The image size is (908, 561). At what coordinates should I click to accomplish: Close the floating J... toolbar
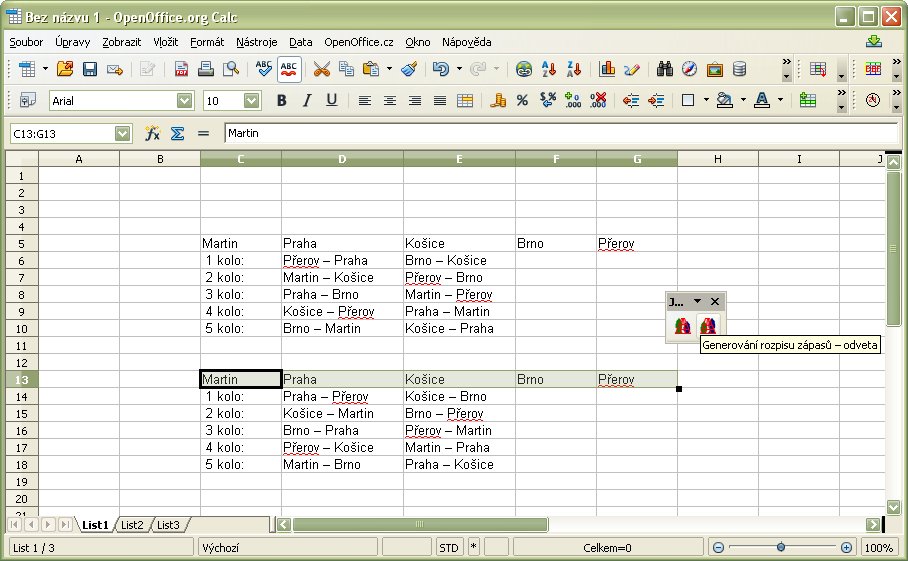click(715, 301)
